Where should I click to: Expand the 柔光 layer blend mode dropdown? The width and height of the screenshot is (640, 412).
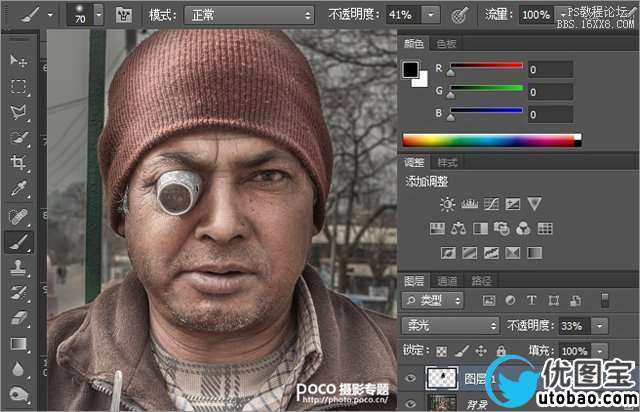(449, 326)
